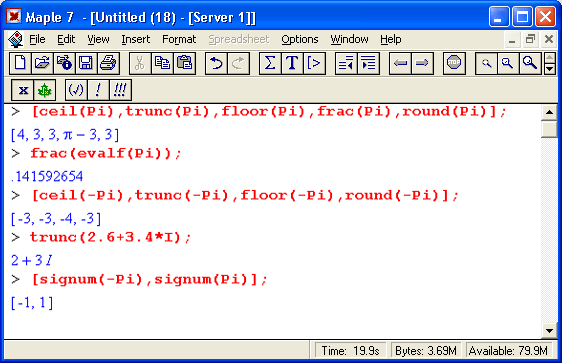562x363 pixels.
Task: Print the worksheet using the printer icon
Action: [108, 63]
